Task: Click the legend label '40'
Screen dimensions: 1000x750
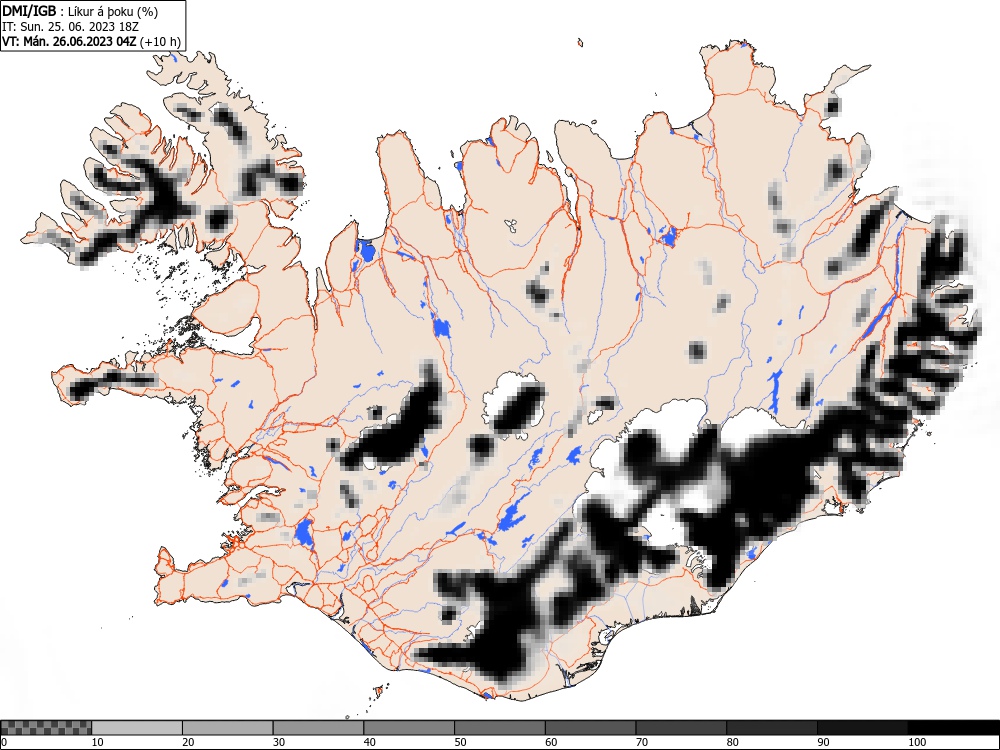Action: pos(369,742)
